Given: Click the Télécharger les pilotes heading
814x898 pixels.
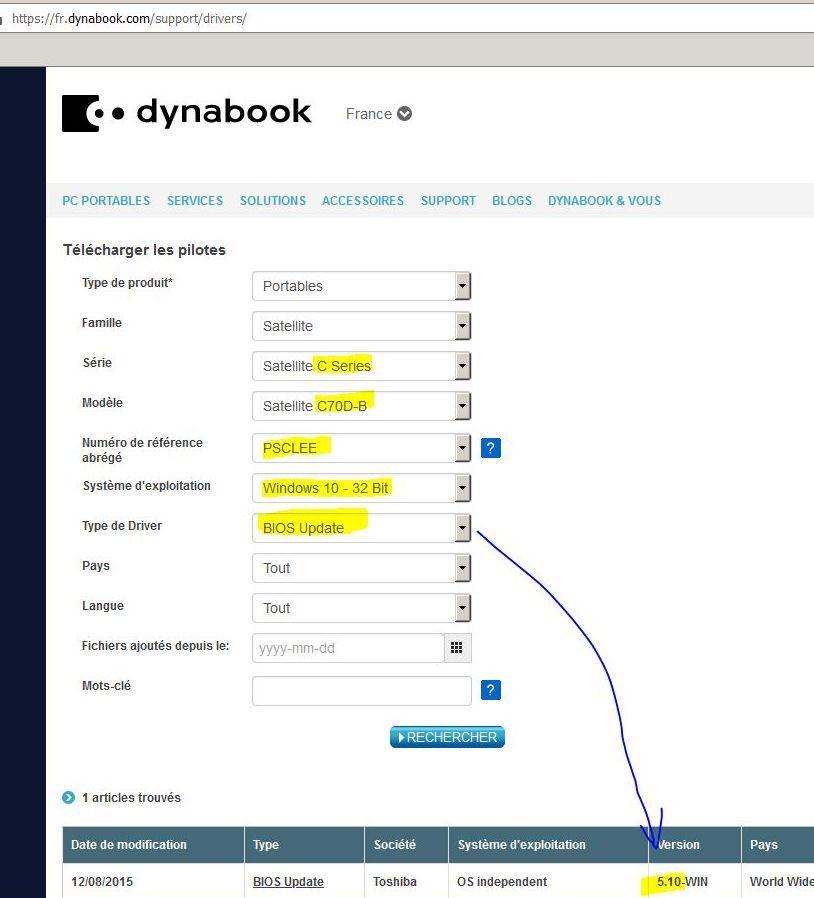Looking at the screenshot, I should coord(144,250).
